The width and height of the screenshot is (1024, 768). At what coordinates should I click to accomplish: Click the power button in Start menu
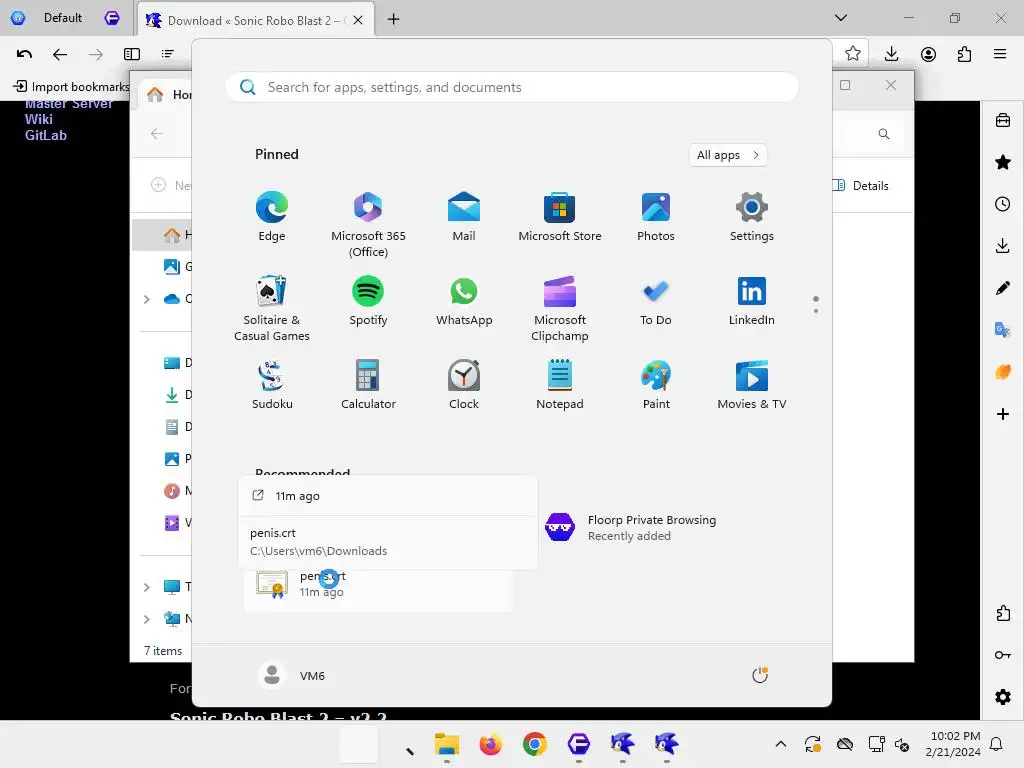click(x=760, y=675)
